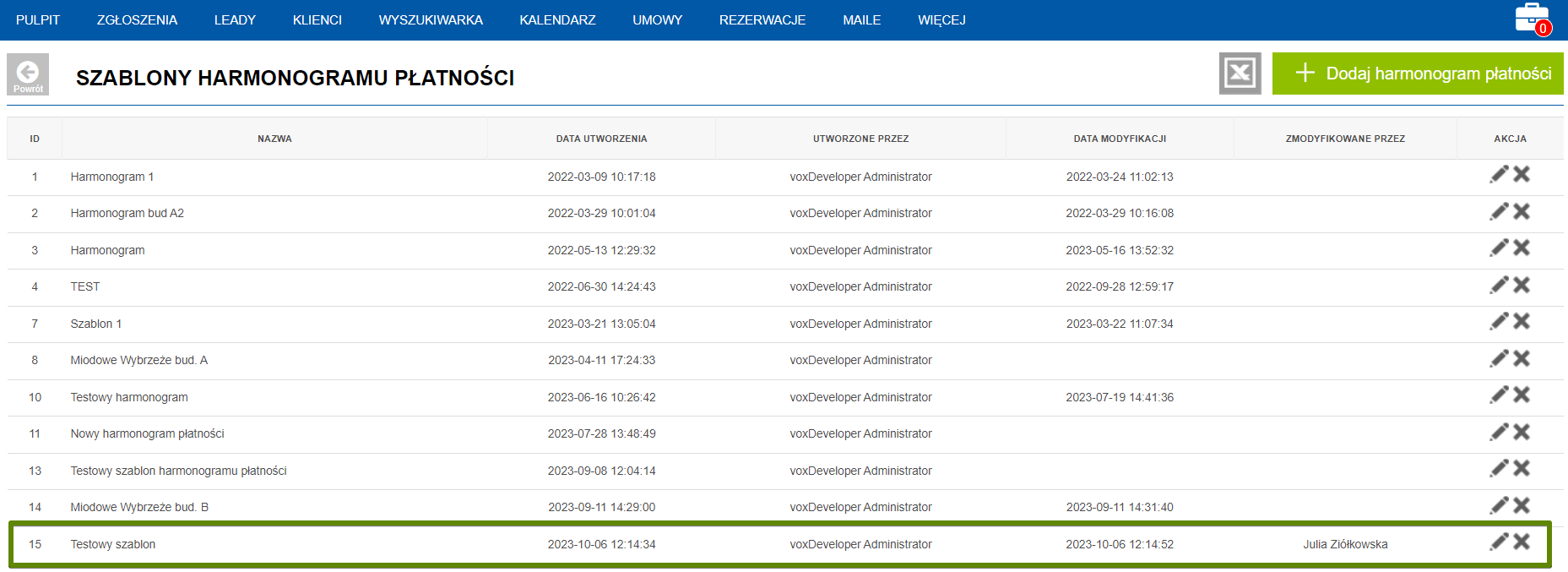1568x572 pixels.
Task: Click the 'Testowy harmonogram' name cell
Action: tap(129, 397)
